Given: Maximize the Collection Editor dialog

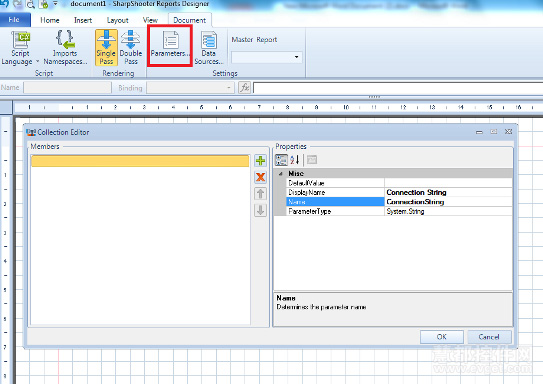Looking at the screenshot, I should coord(493,132).
